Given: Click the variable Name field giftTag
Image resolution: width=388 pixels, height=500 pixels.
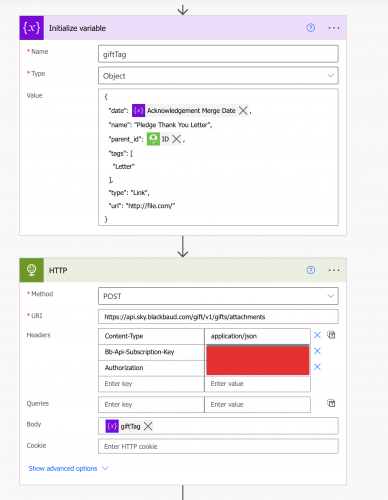Looking at the screenshot, I should click(218, 54).
